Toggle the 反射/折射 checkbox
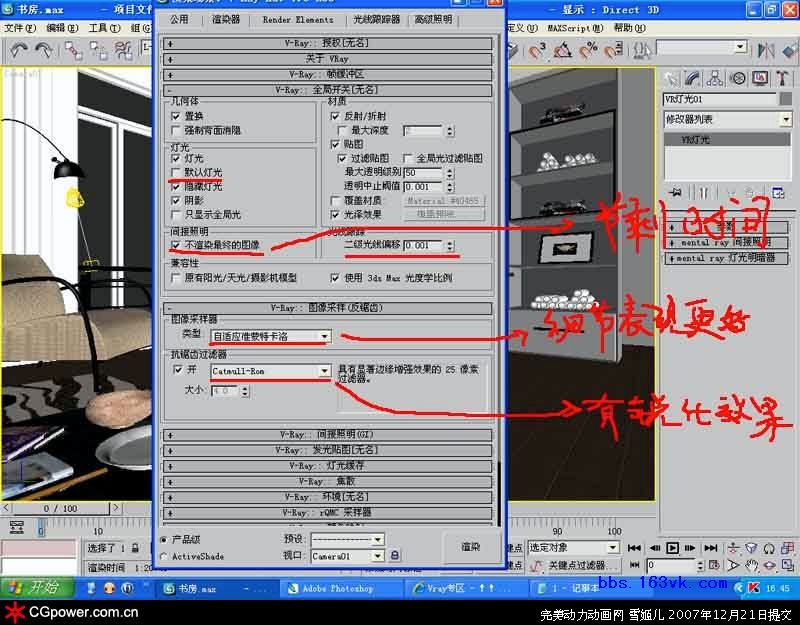 (x=335, y=116)
